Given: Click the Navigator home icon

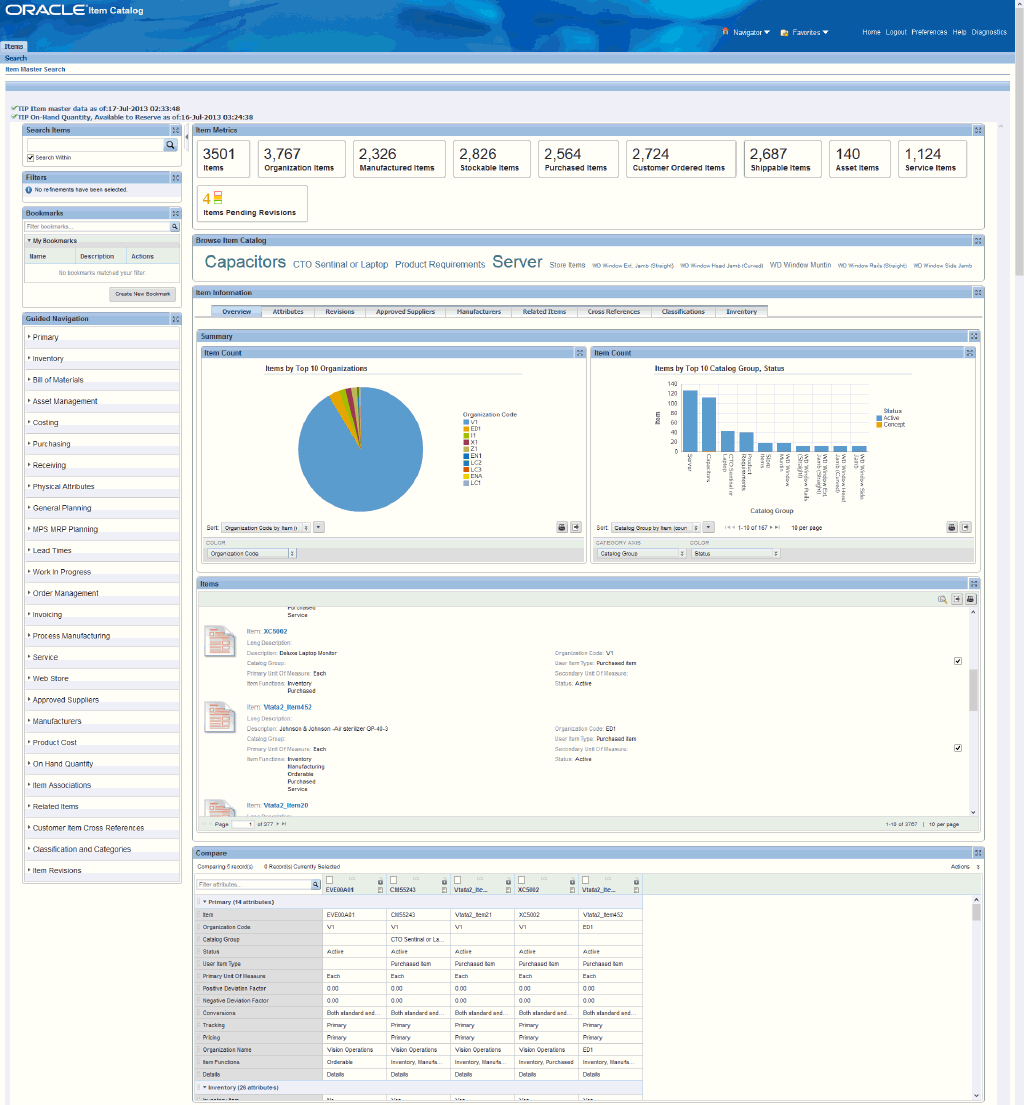Looking at the screenshot, I should (725, 32).
